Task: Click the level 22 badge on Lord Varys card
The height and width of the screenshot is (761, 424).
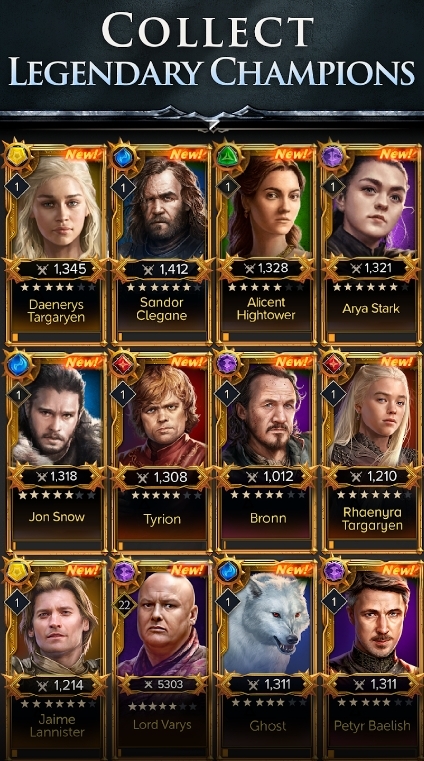Action: click(x=124, y=605)
